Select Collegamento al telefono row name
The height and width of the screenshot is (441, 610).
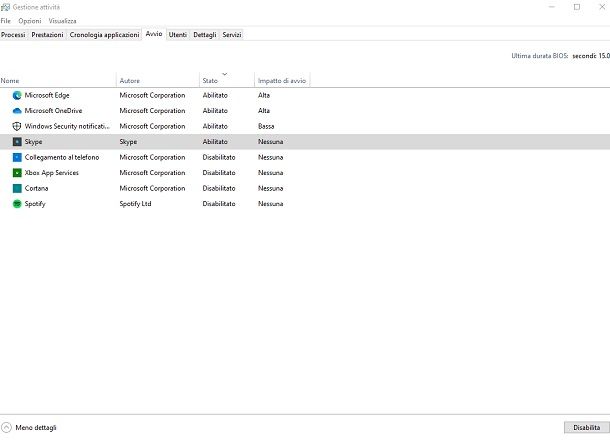[x=62, y=158]
